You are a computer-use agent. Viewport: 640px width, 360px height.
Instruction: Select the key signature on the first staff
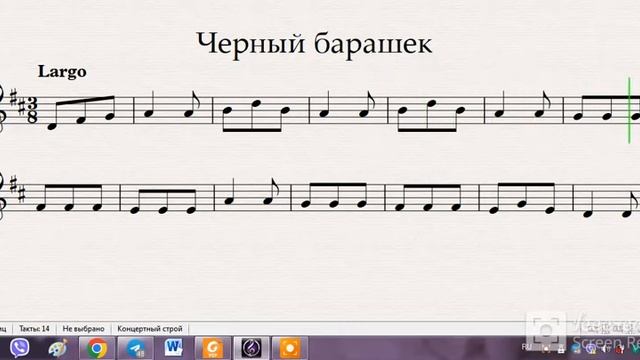pos(19,103)
